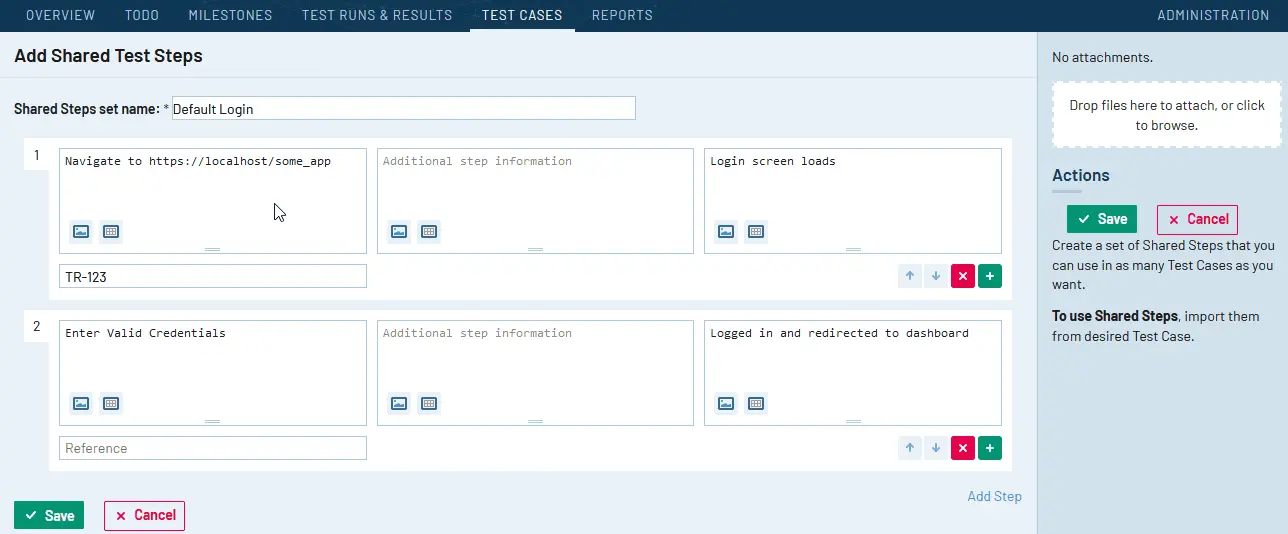Move step 2 down with arrow button
1288x534 pixels.
click(x=936, y=448)
